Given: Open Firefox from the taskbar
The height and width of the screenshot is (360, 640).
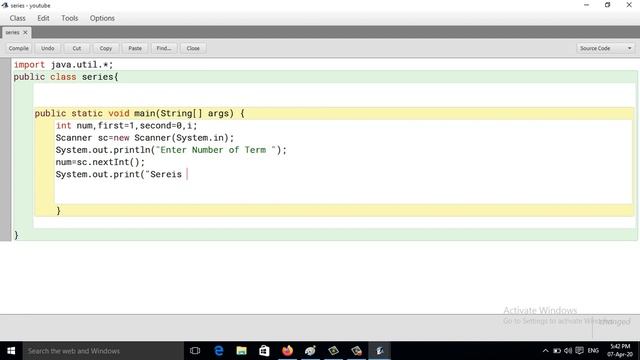Looking at the screenshot, I should [x=287, y=351].
